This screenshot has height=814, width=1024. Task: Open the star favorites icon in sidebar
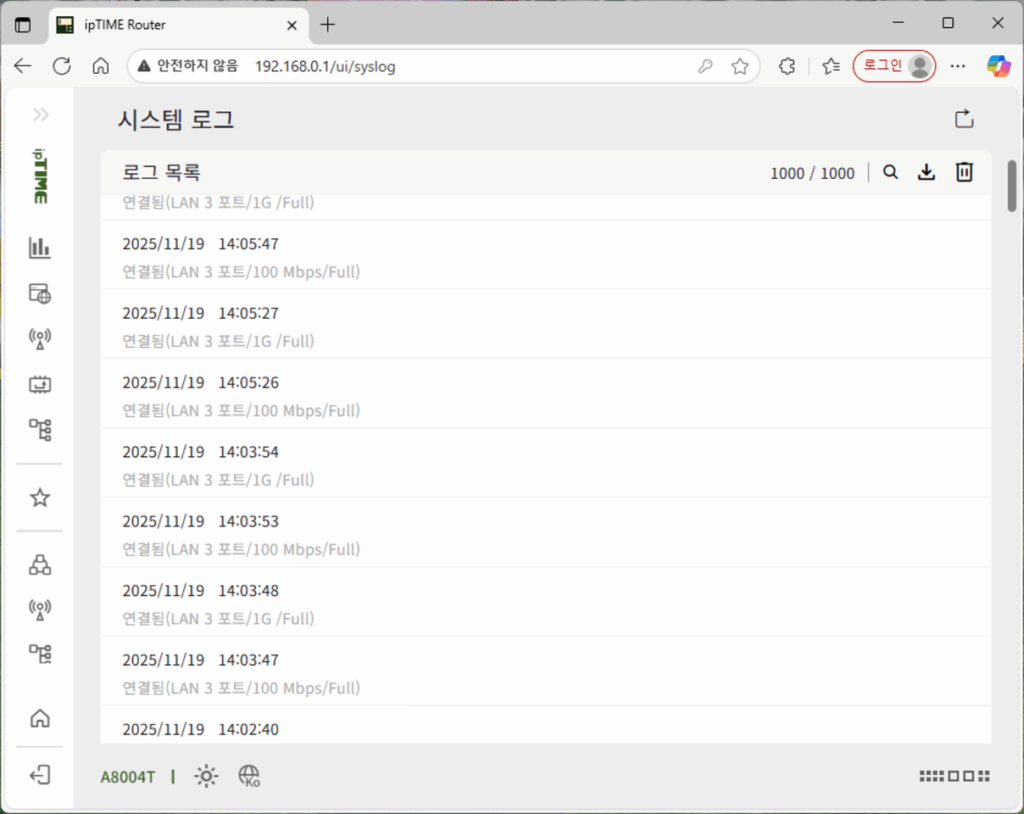point(40,497)
